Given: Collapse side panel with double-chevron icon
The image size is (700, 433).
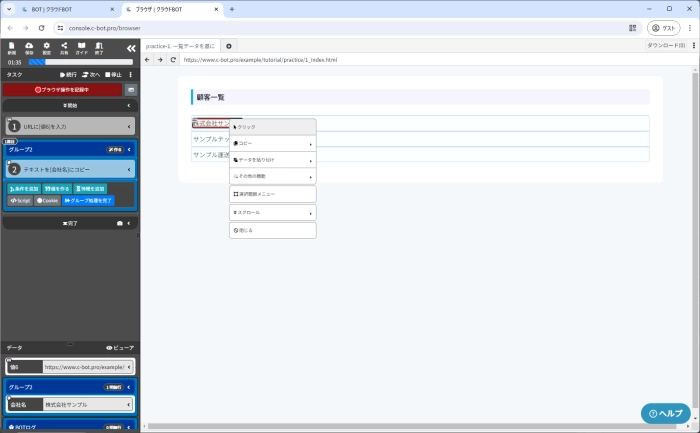Looking at the screenshot, I should coord(130,47).
